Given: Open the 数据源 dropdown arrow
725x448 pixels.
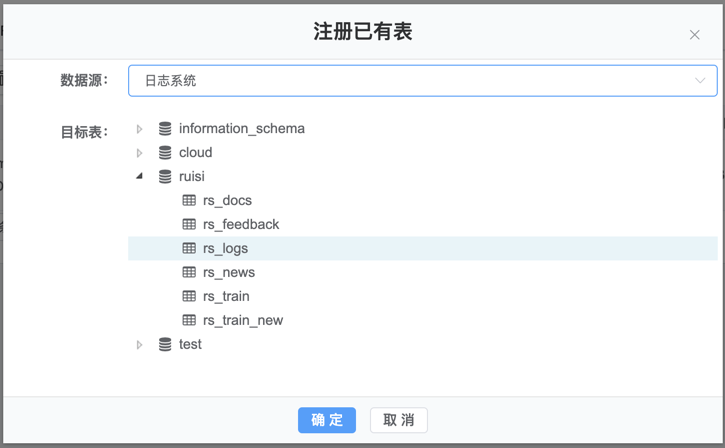Looking at the screenshot, I should [x=700, y=81].
